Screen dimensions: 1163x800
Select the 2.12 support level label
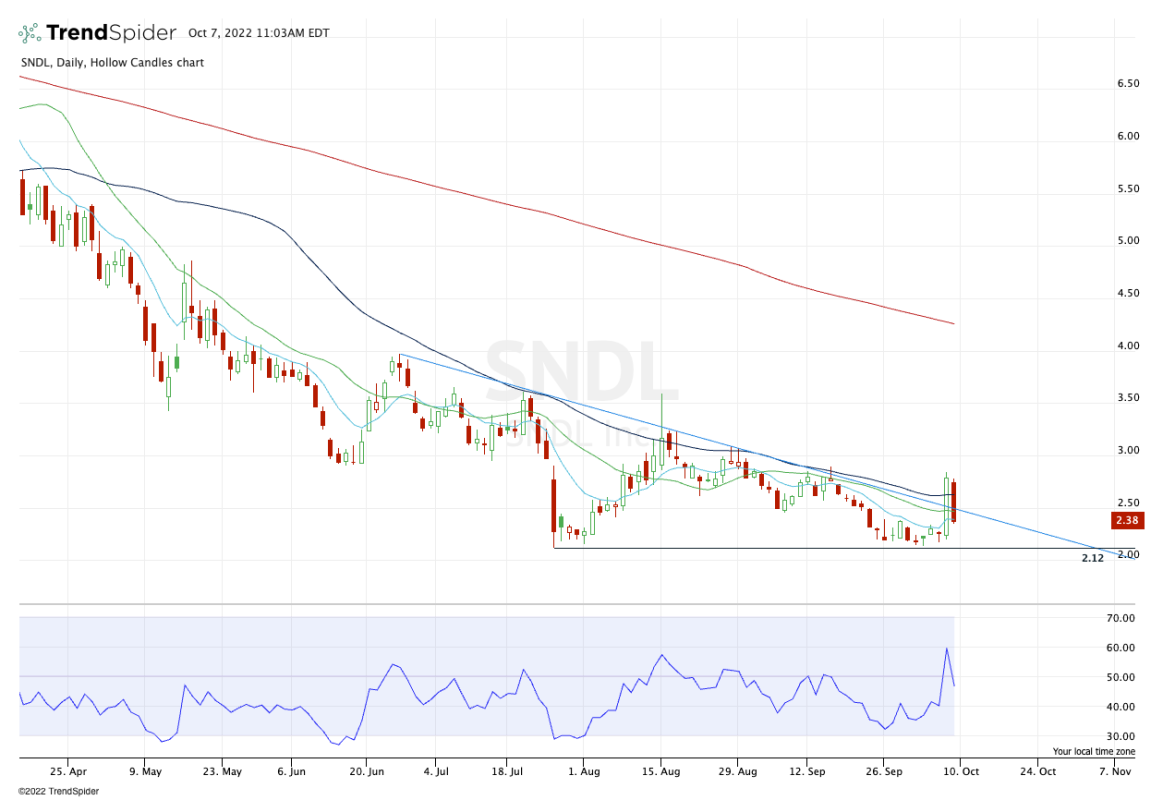click(1092, 557)
